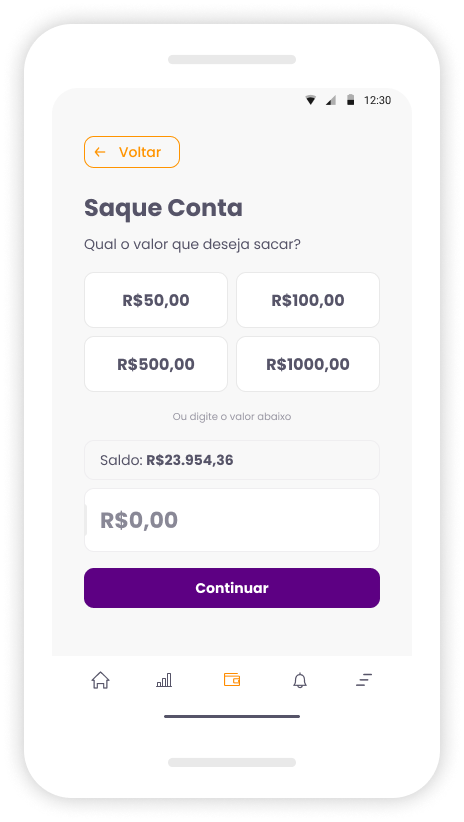Open notifications via the bell icon
The image size is (464, 822).
pos(300,680)
